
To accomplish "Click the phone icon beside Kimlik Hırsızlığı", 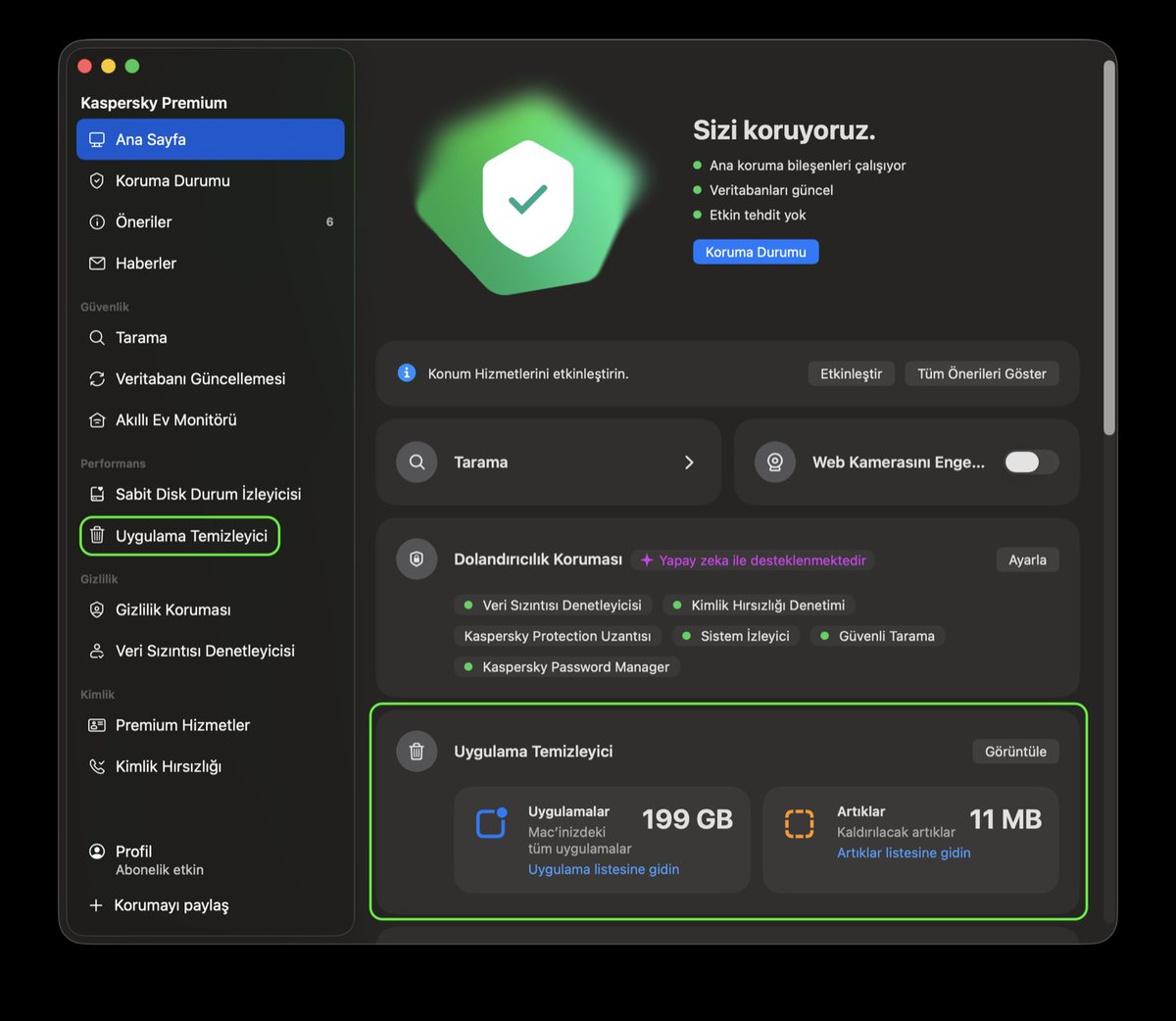I will [97, 766].
